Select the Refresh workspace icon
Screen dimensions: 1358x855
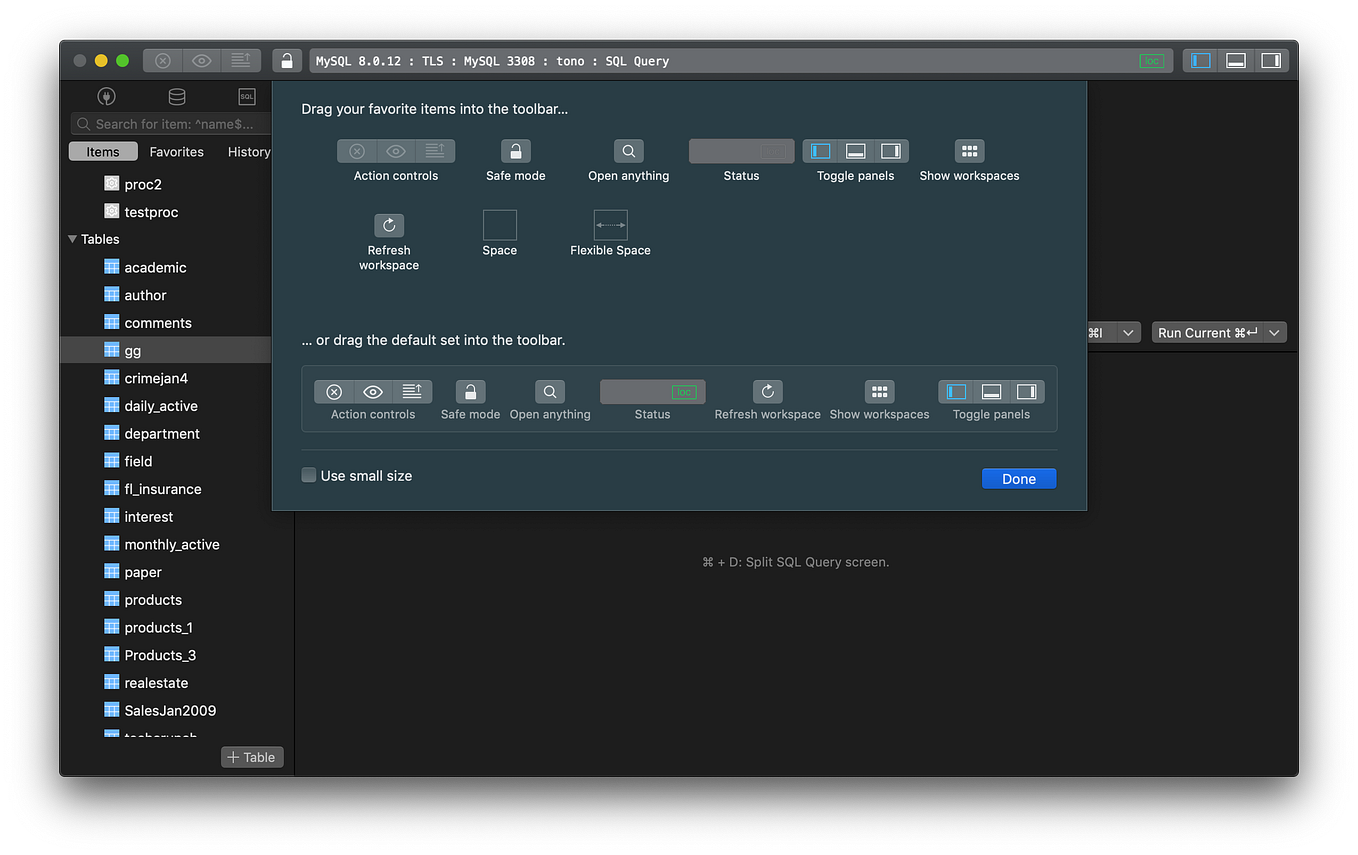point(388,225)
